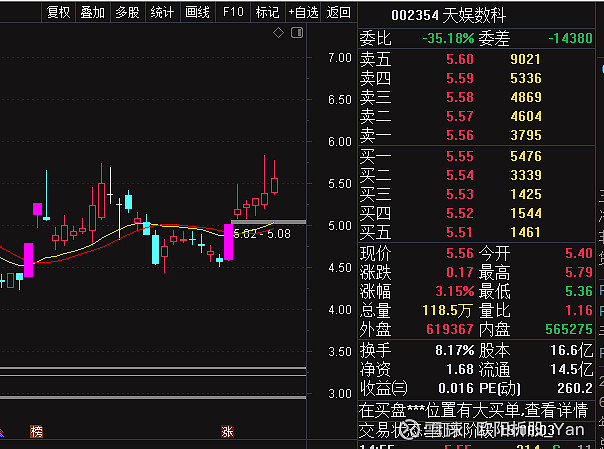Toggle 叠加 overlay on chart
The width and height of the screenshot is (604, 449).
[x=92, y=12]
